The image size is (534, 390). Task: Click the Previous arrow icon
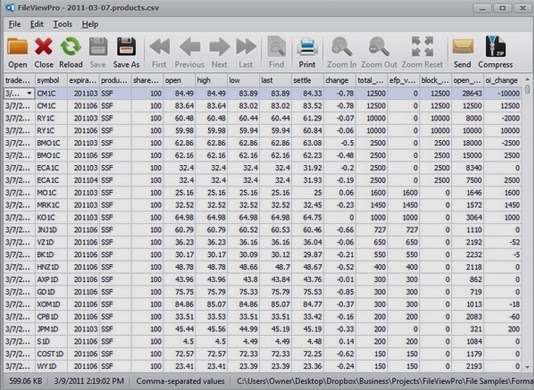click(190, 47)
